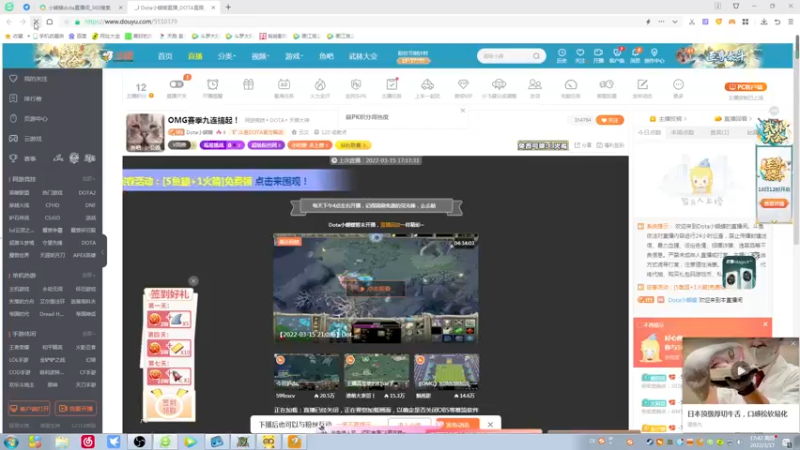This screenshot has height=450, width=800.
Task: Expand 全部 next to 单机热游 section
Action: click(89, 276)
